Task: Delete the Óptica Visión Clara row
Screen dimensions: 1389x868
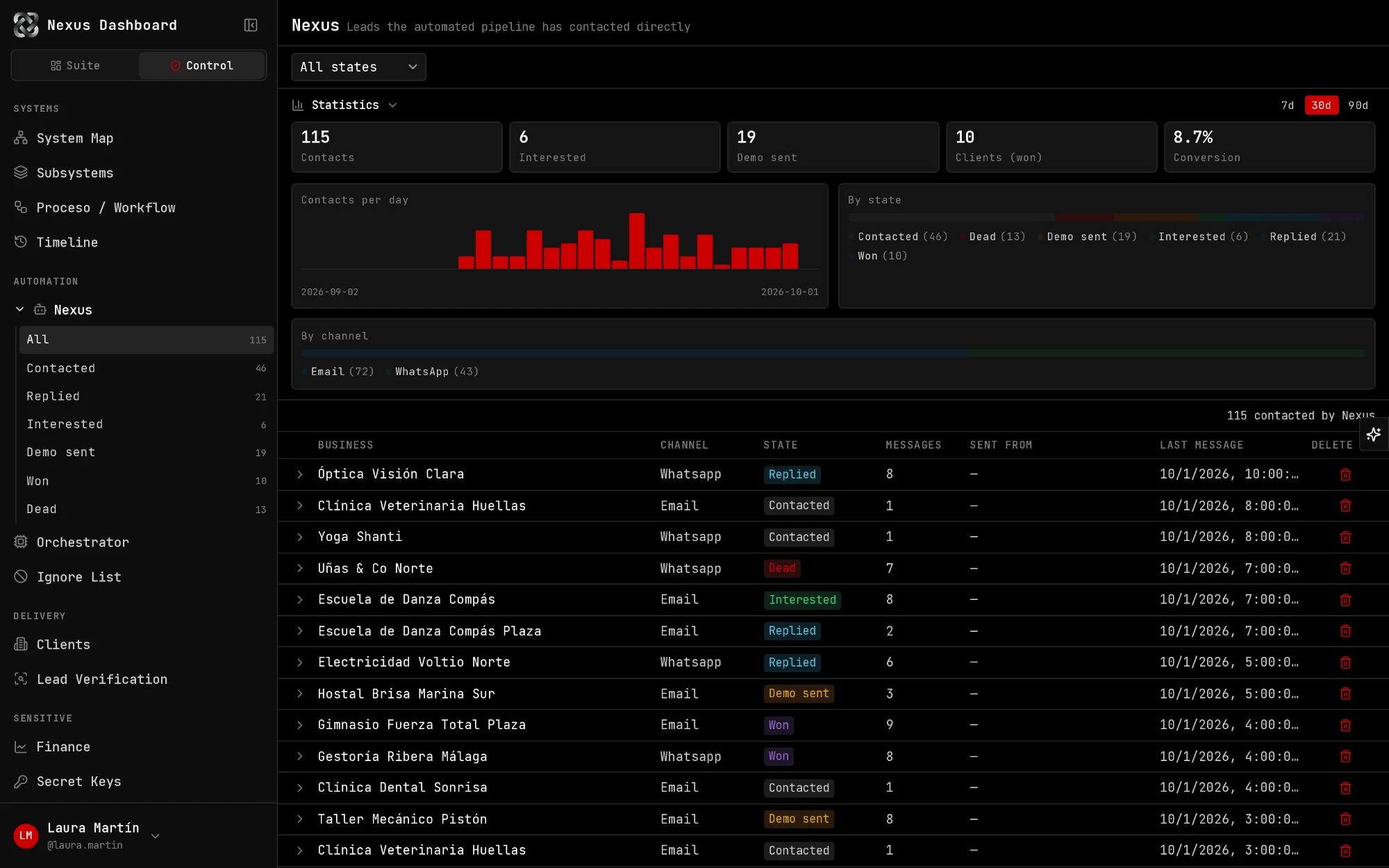Action: 1345,474
